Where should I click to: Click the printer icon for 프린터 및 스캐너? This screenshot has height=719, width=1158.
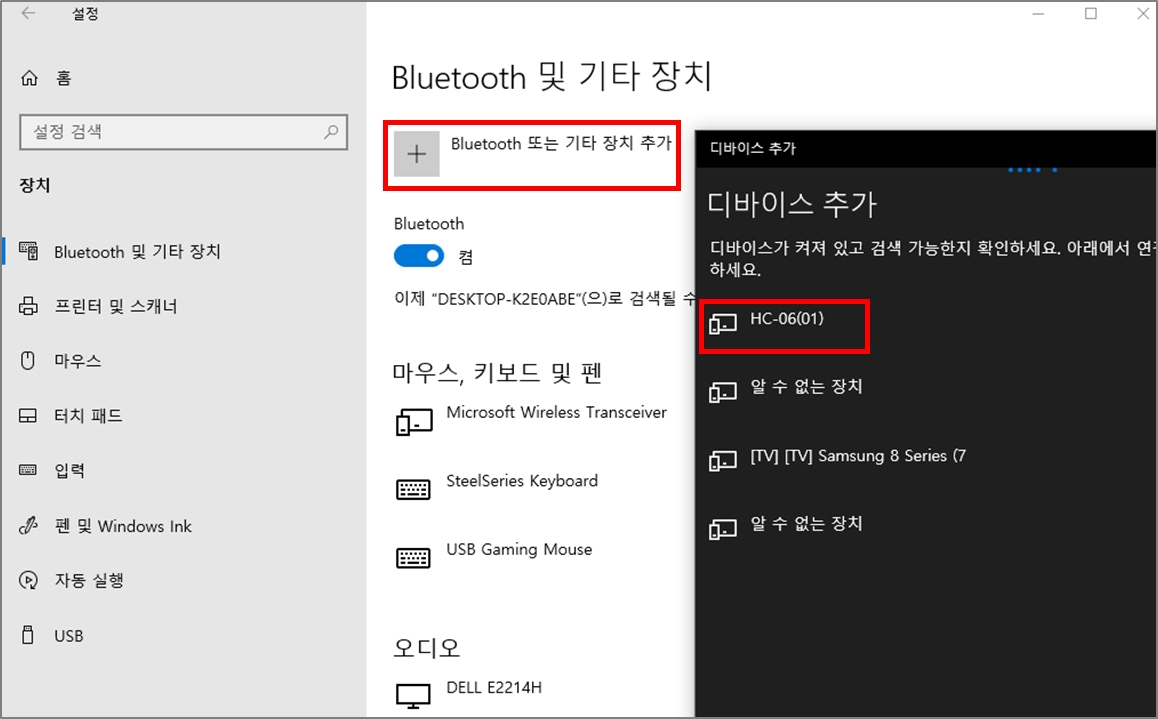(x=29, y=306)
